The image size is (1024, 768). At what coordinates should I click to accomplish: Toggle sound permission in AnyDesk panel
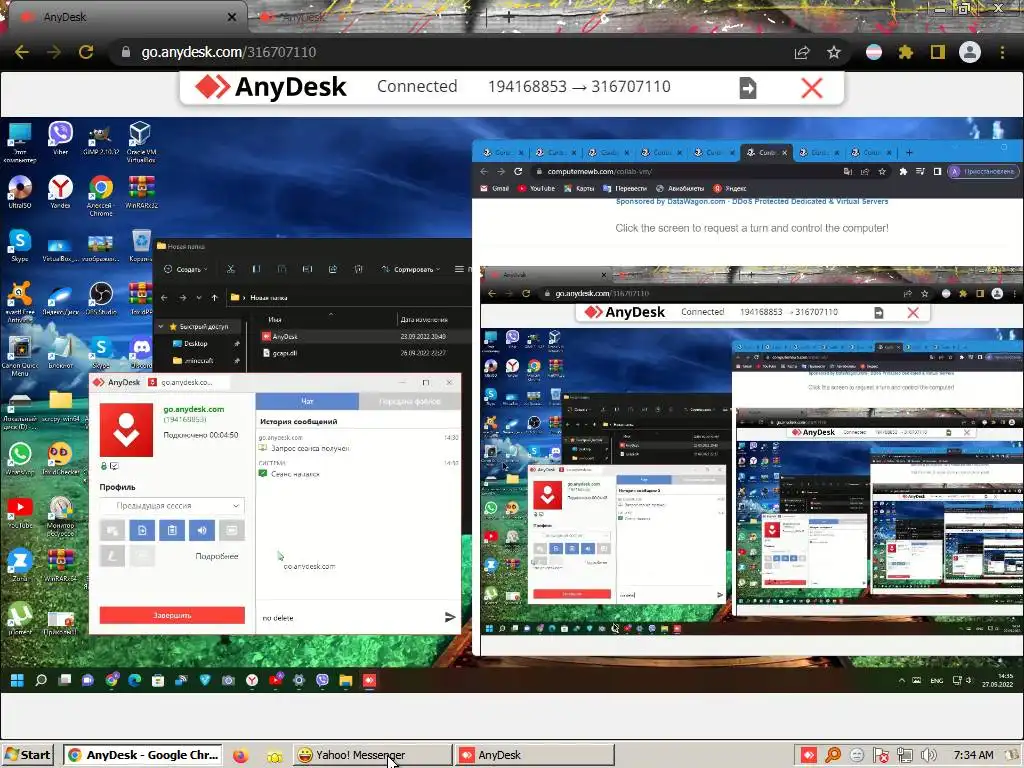tap(202, 530)
